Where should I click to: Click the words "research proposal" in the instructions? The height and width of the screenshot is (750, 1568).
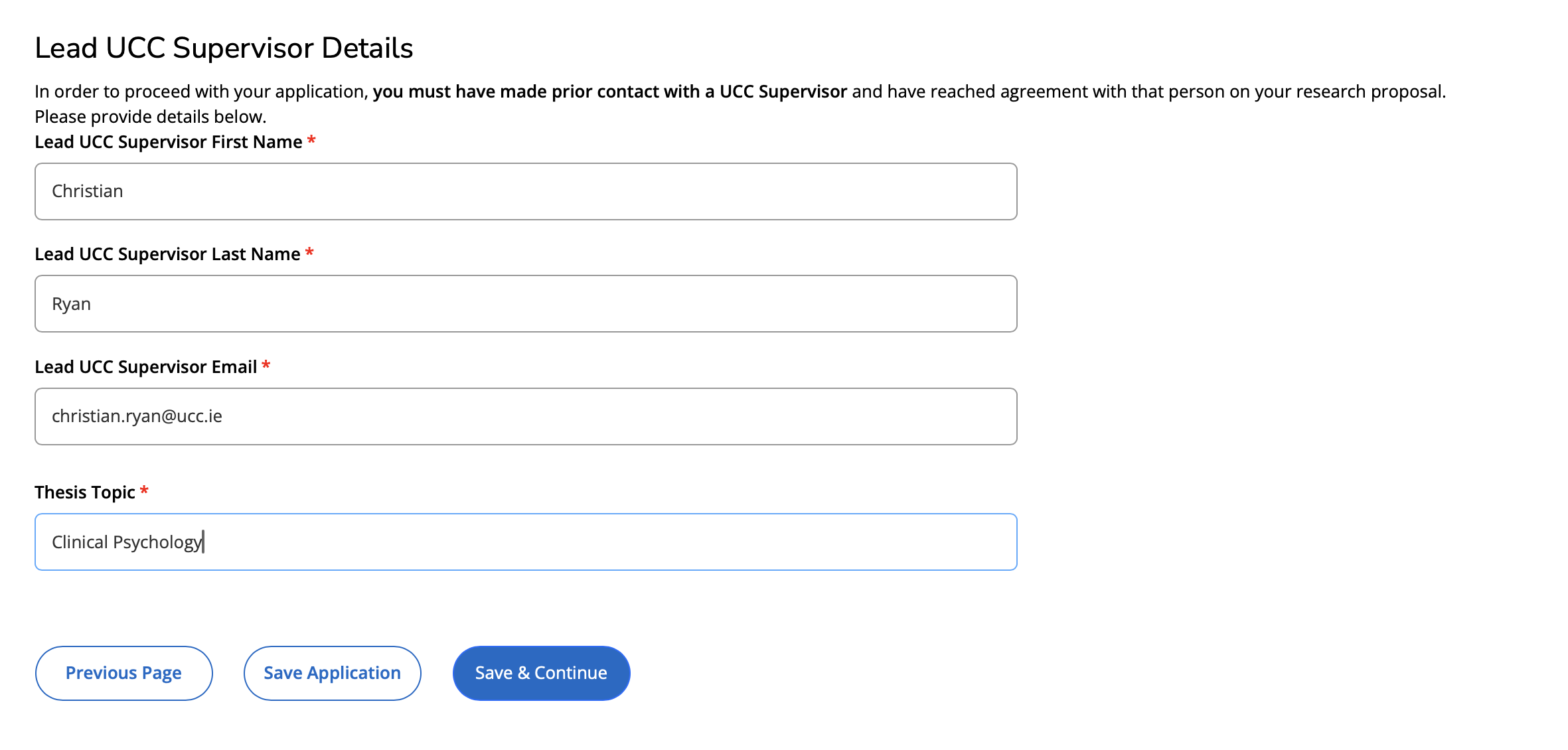(1370, 92)
